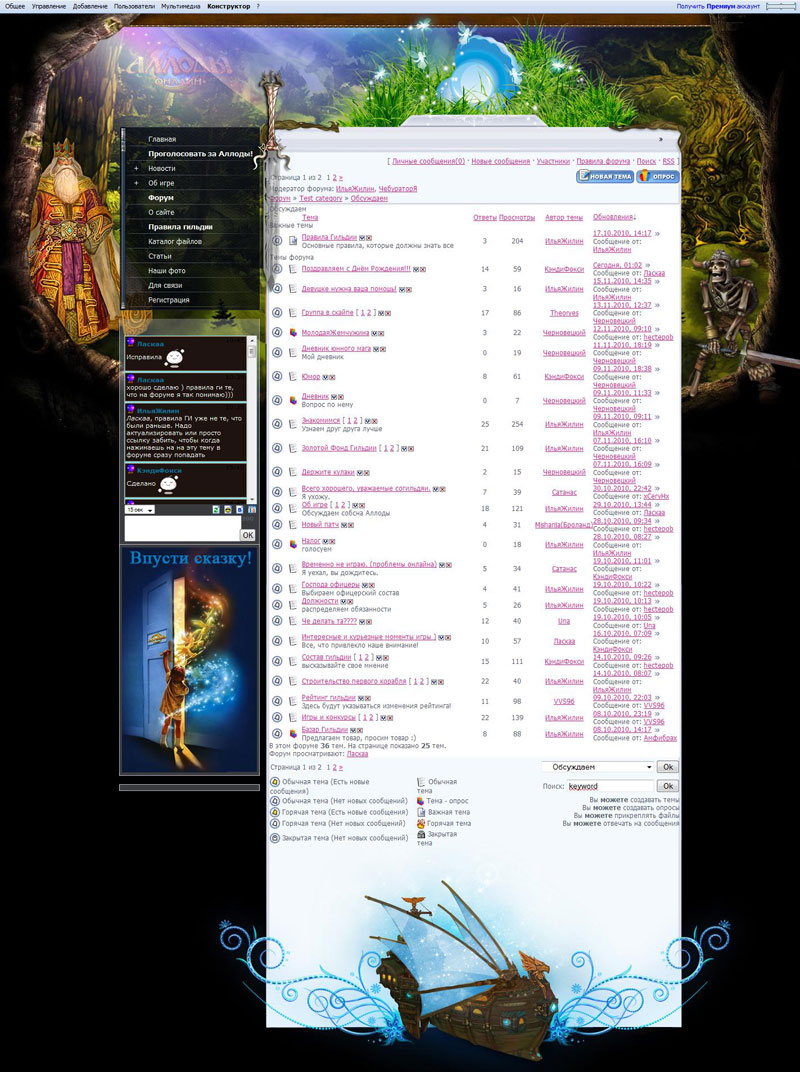Screen dimensions: 800x1072
Task: Open Получить Премиум аккаунт link
Action: (718, 6)
